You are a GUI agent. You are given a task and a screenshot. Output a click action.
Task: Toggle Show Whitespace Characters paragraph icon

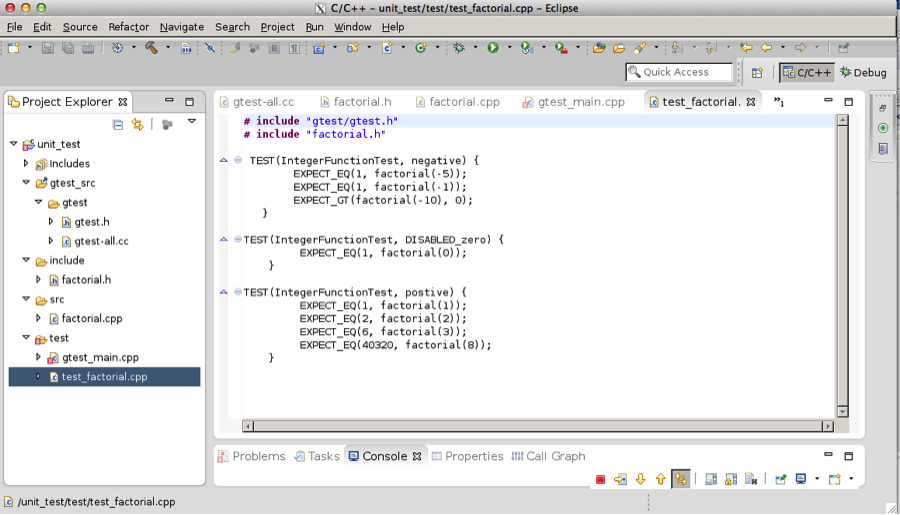294,48
